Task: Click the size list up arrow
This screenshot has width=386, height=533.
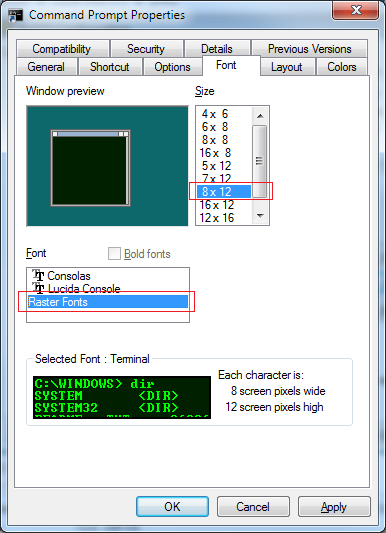Action: tap(260, 116)
